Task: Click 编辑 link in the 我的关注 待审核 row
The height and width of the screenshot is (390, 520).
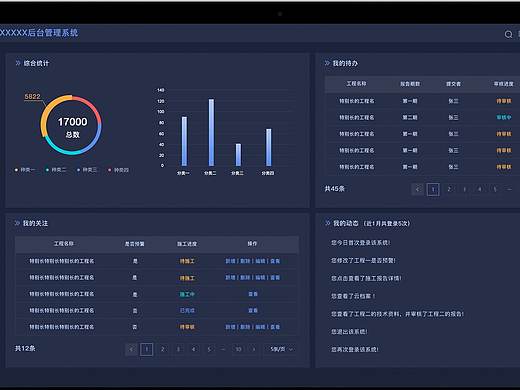Action: [x=260, y=327]
